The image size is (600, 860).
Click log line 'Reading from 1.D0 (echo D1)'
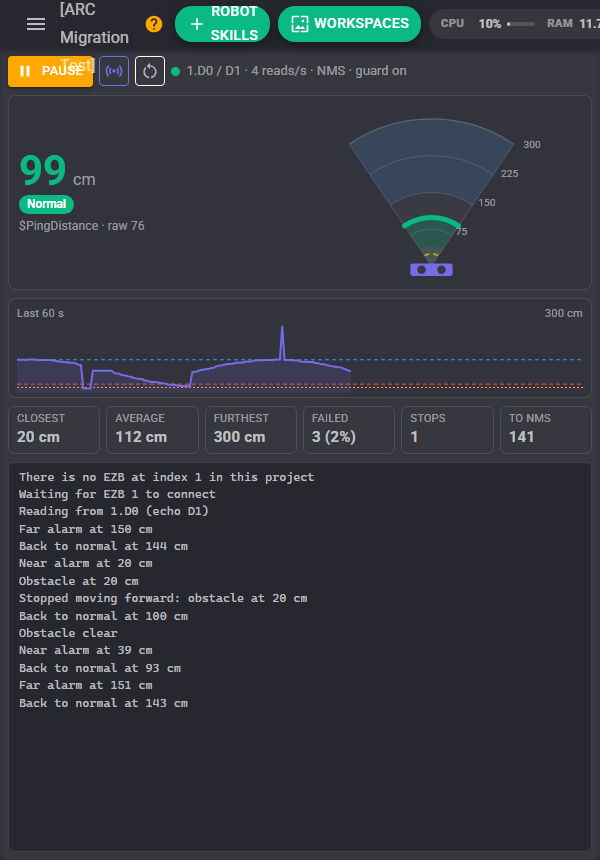click(114, 511)
